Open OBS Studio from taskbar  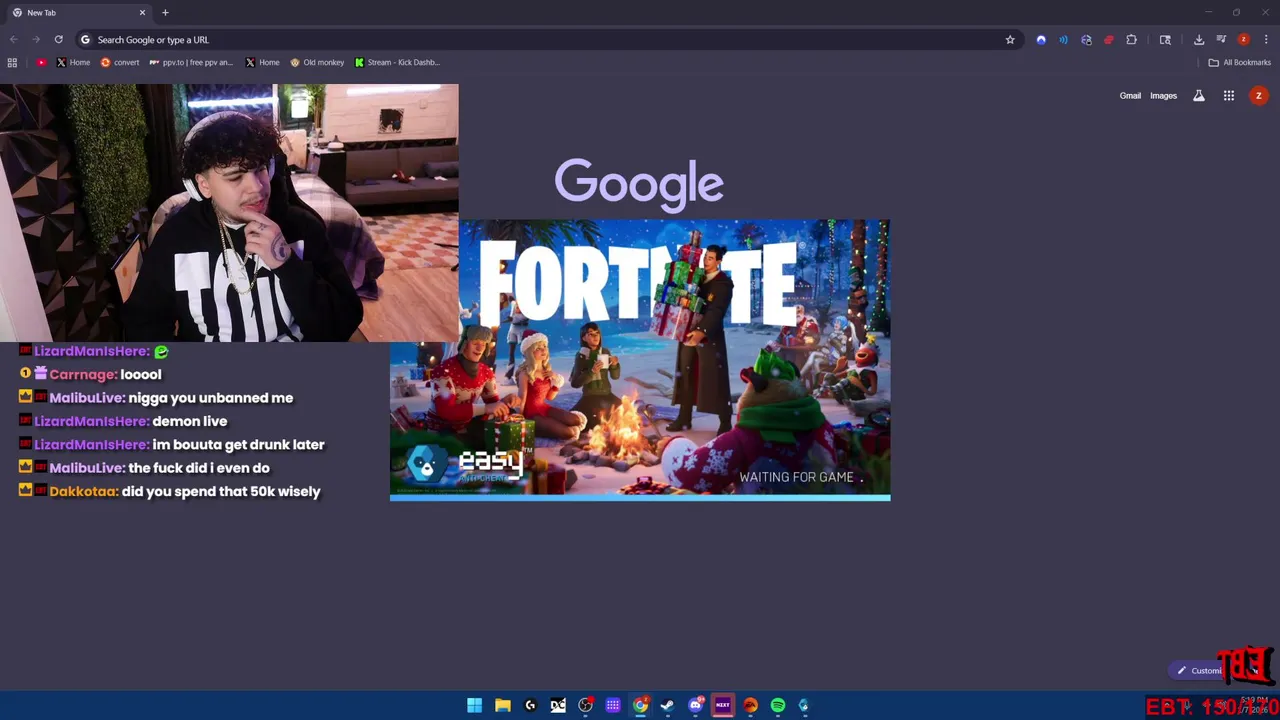point(585,705)
